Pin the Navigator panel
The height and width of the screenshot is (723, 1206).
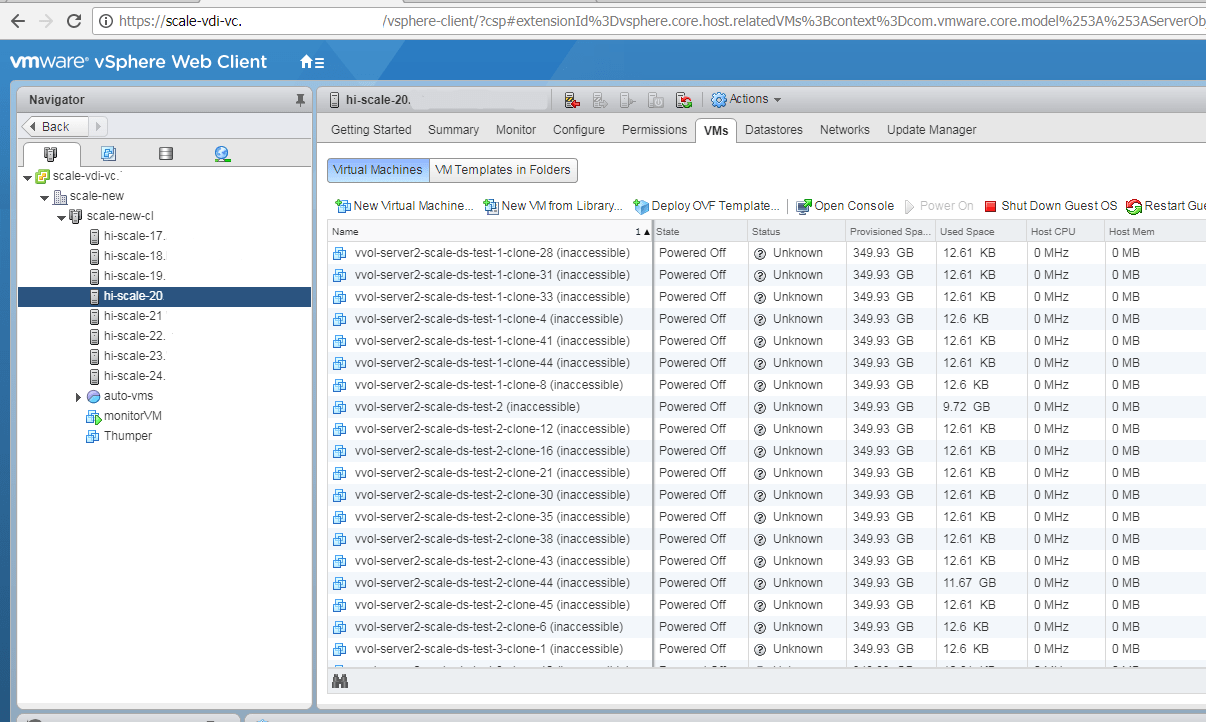click(300, 100)
